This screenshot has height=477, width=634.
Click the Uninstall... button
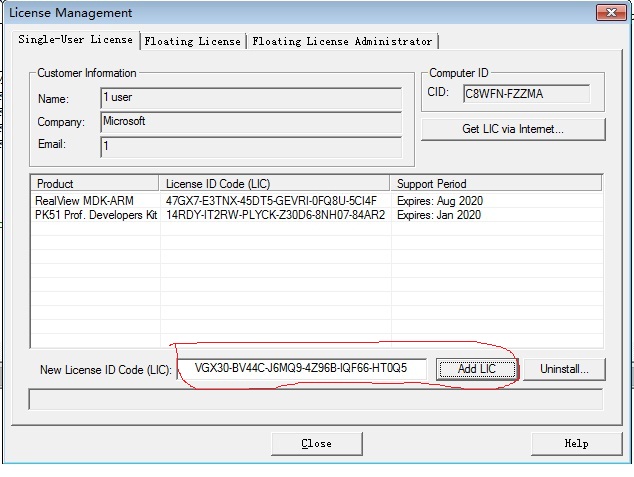click(564, 369)
